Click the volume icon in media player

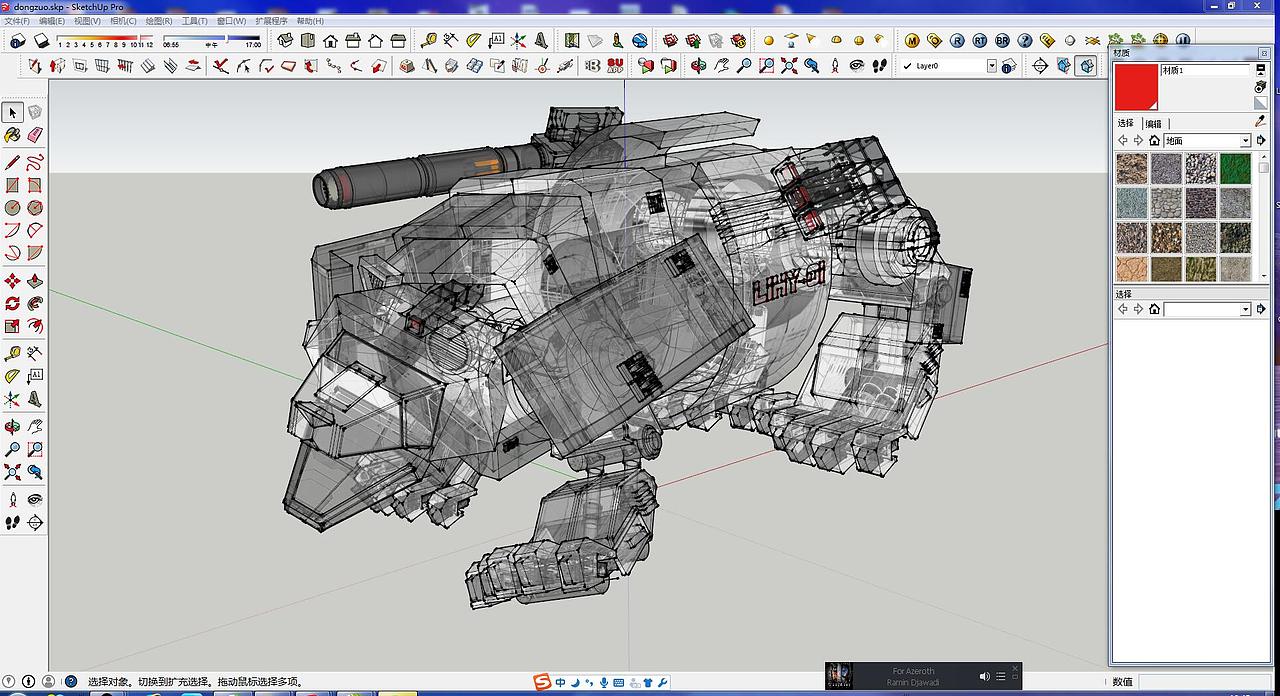coord(984,677)
